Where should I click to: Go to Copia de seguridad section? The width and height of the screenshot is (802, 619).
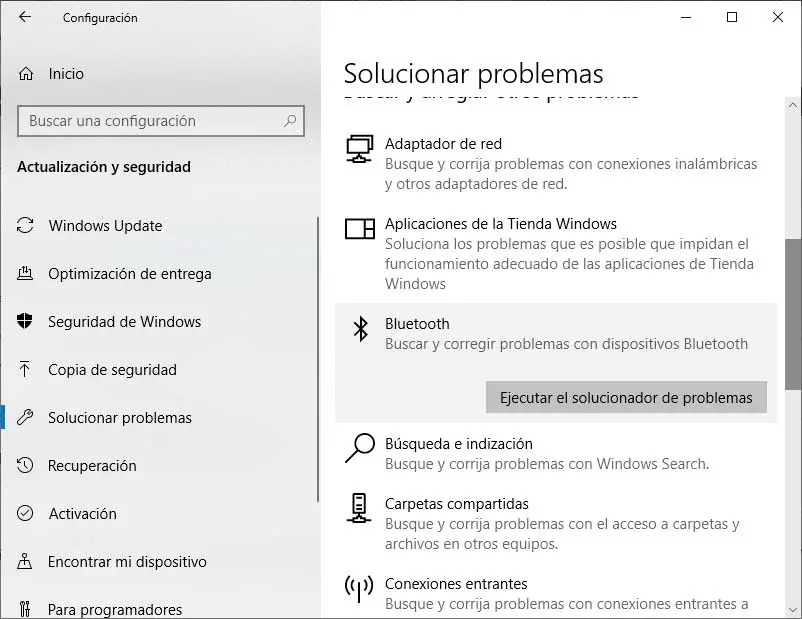click(112, 370)
